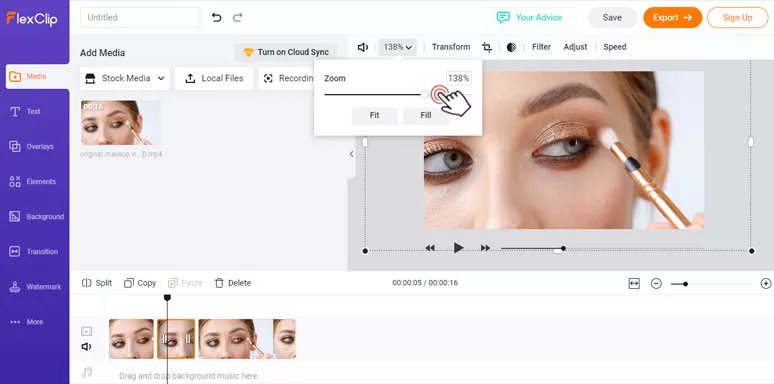Play the preview video

(459, 248)
